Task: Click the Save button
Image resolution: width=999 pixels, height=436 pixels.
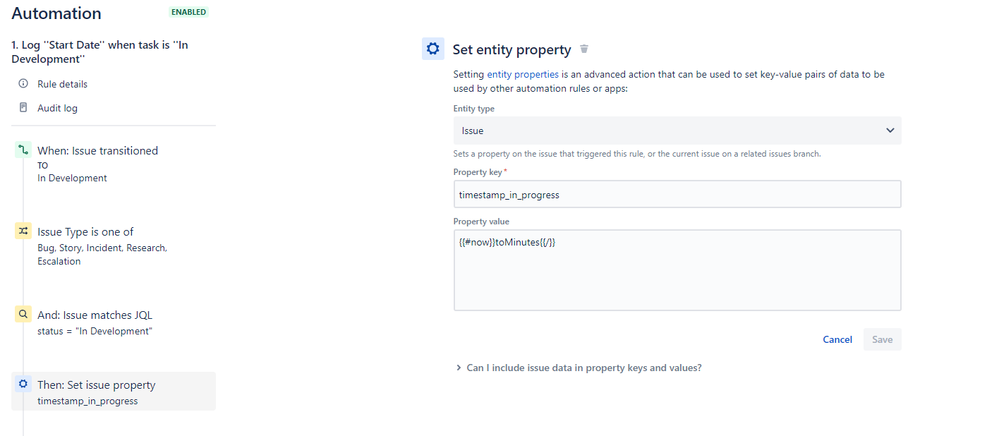Action: tap(882, 340)
